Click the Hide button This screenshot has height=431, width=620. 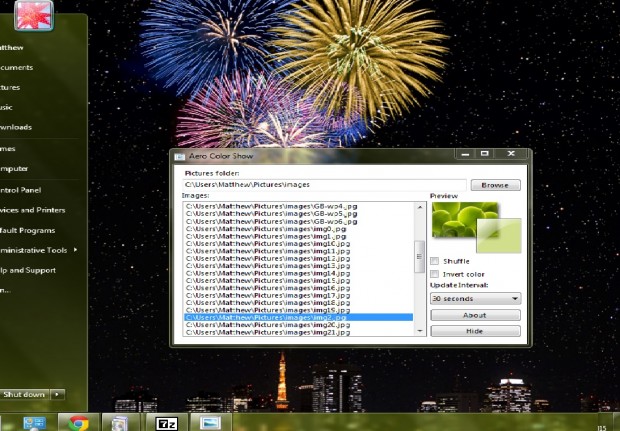(x=475, y=330)
